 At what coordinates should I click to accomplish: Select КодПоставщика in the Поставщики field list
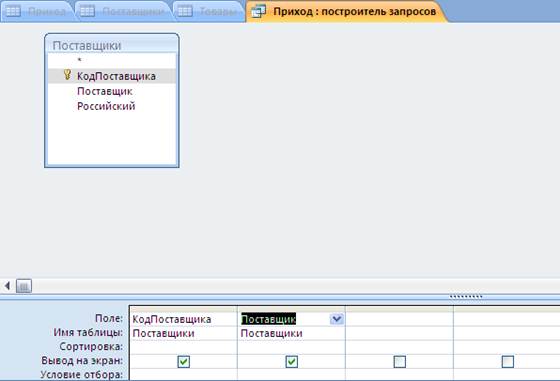click(112, 76)
